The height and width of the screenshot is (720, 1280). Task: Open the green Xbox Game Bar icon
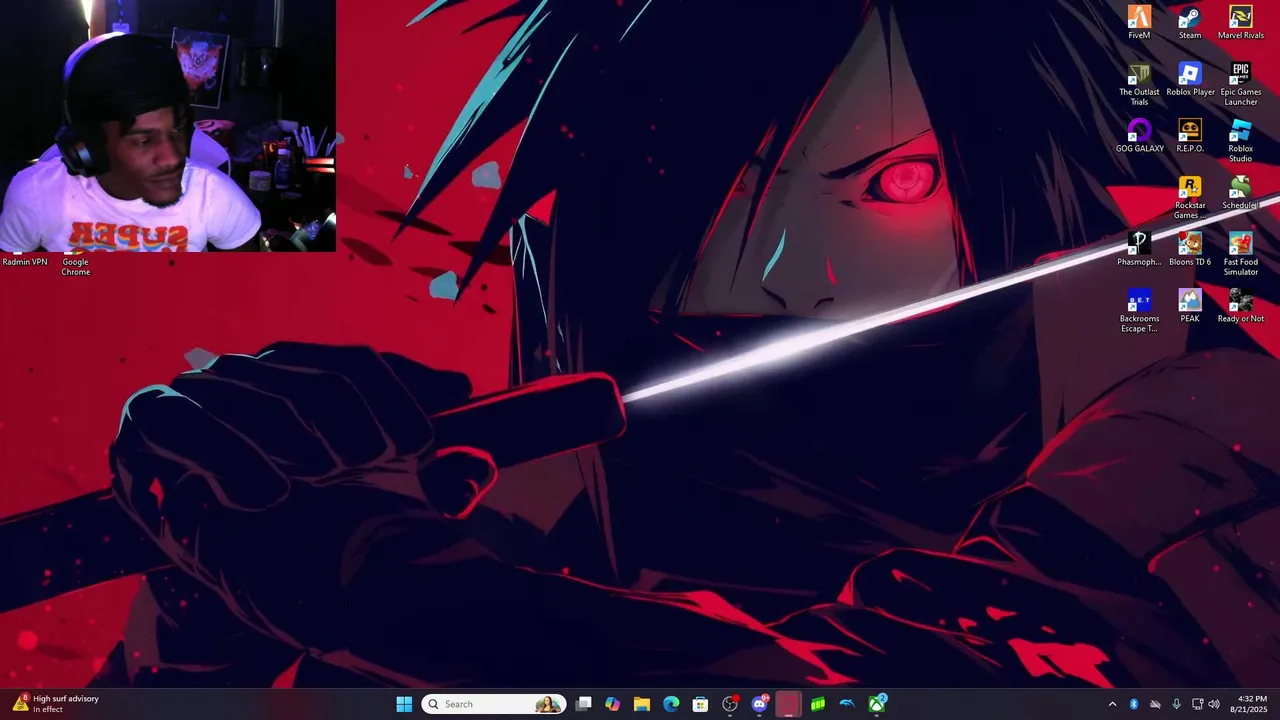pyautogui.click(x=818, y=704)
